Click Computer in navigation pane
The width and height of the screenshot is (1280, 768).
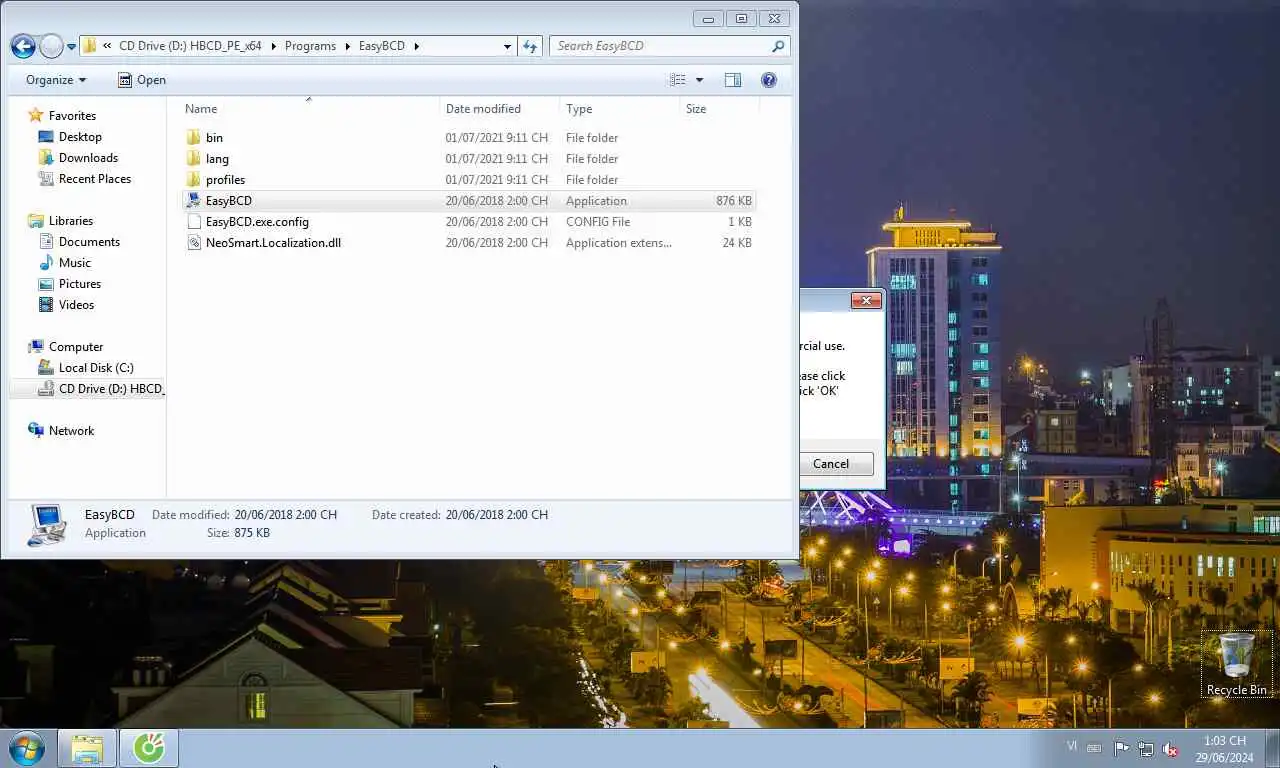pos(76,347)
